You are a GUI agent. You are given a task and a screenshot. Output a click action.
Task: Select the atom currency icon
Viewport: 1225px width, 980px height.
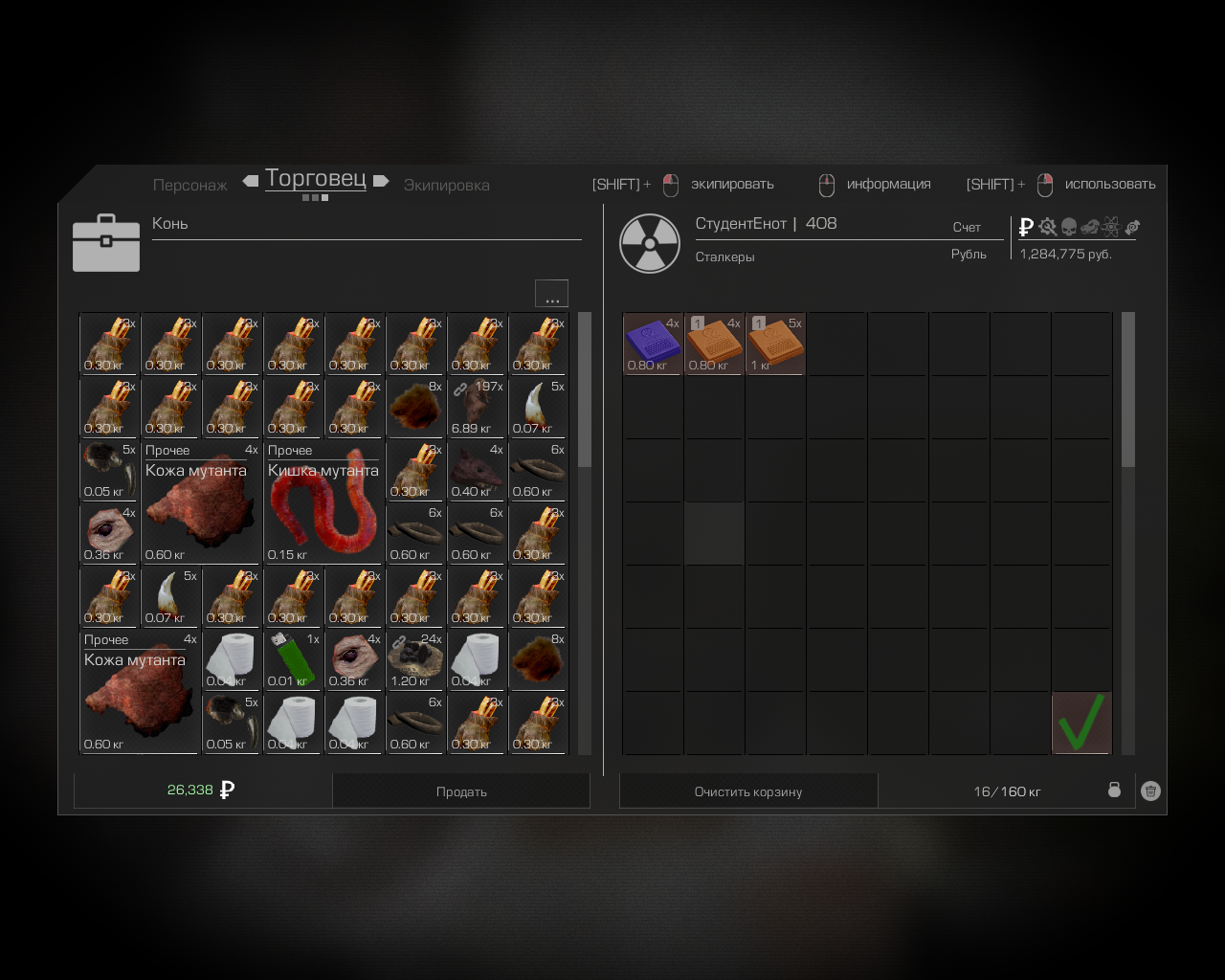pos(1111,227)
